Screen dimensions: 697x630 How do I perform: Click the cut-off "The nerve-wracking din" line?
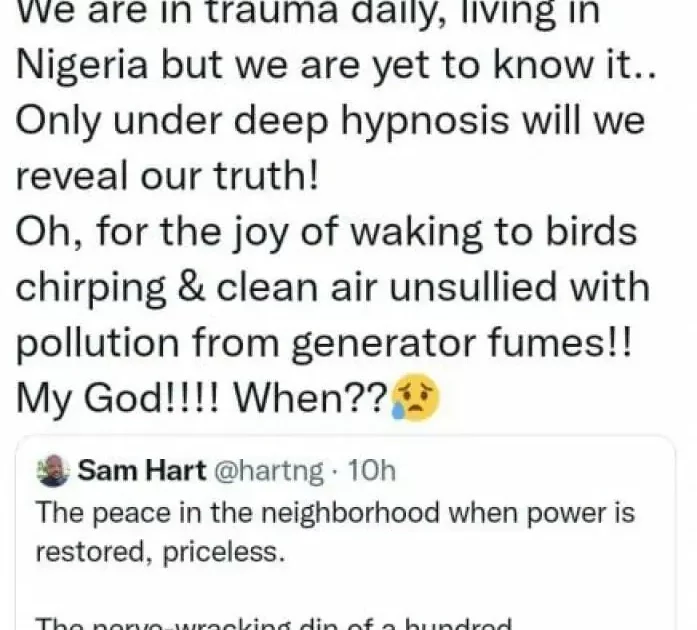273,621
